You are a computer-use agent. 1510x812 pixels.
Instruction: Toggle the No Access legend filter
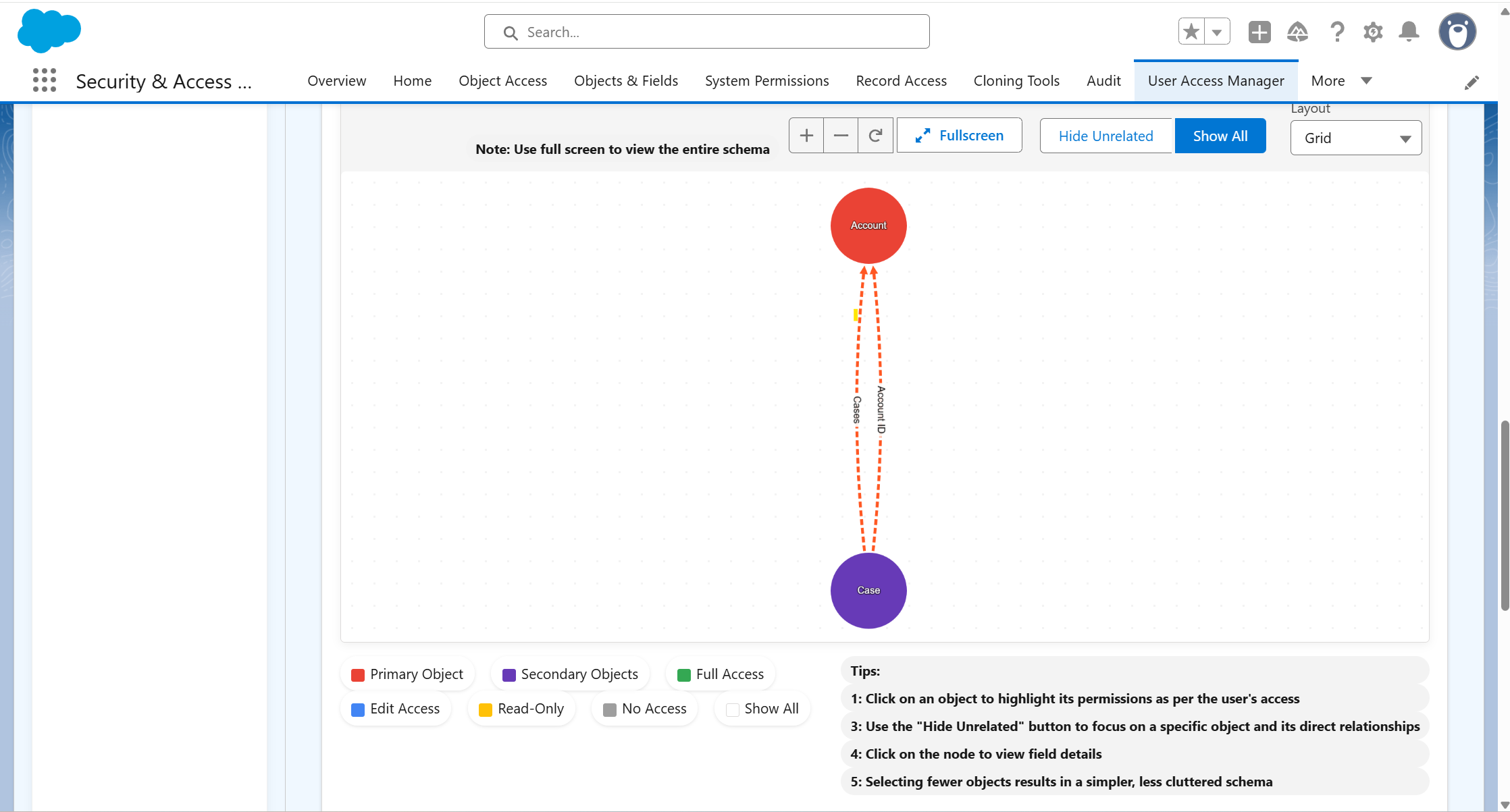point(645,709)
